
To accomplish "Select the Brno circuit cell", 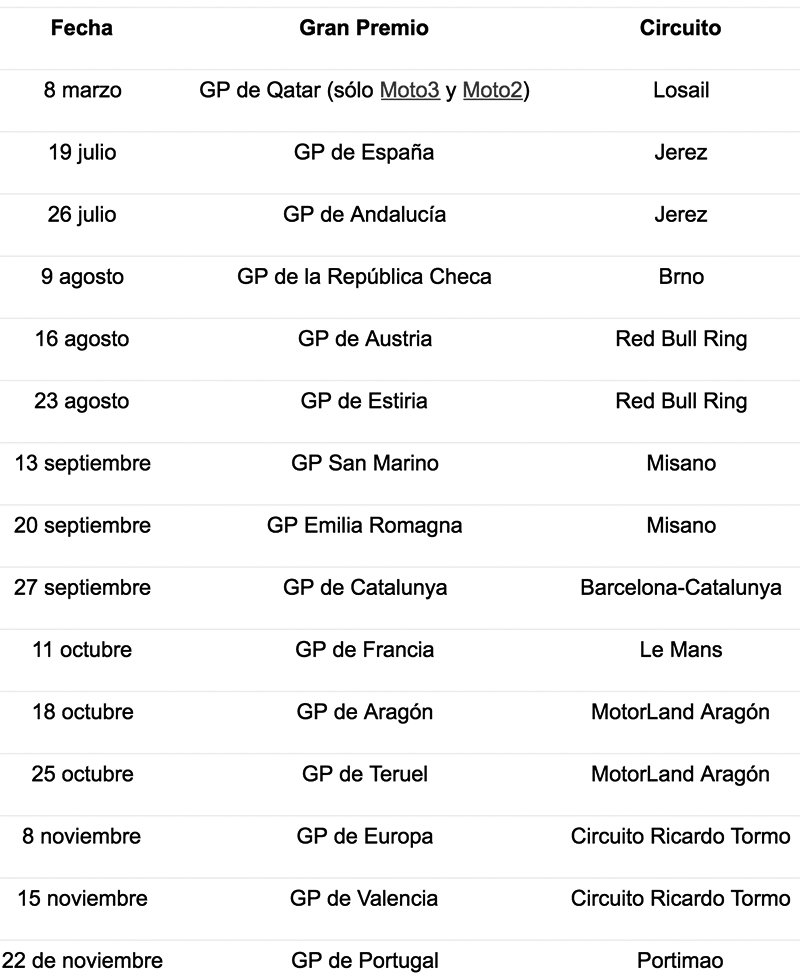I will pyautogui.click(x=680, y=277).
